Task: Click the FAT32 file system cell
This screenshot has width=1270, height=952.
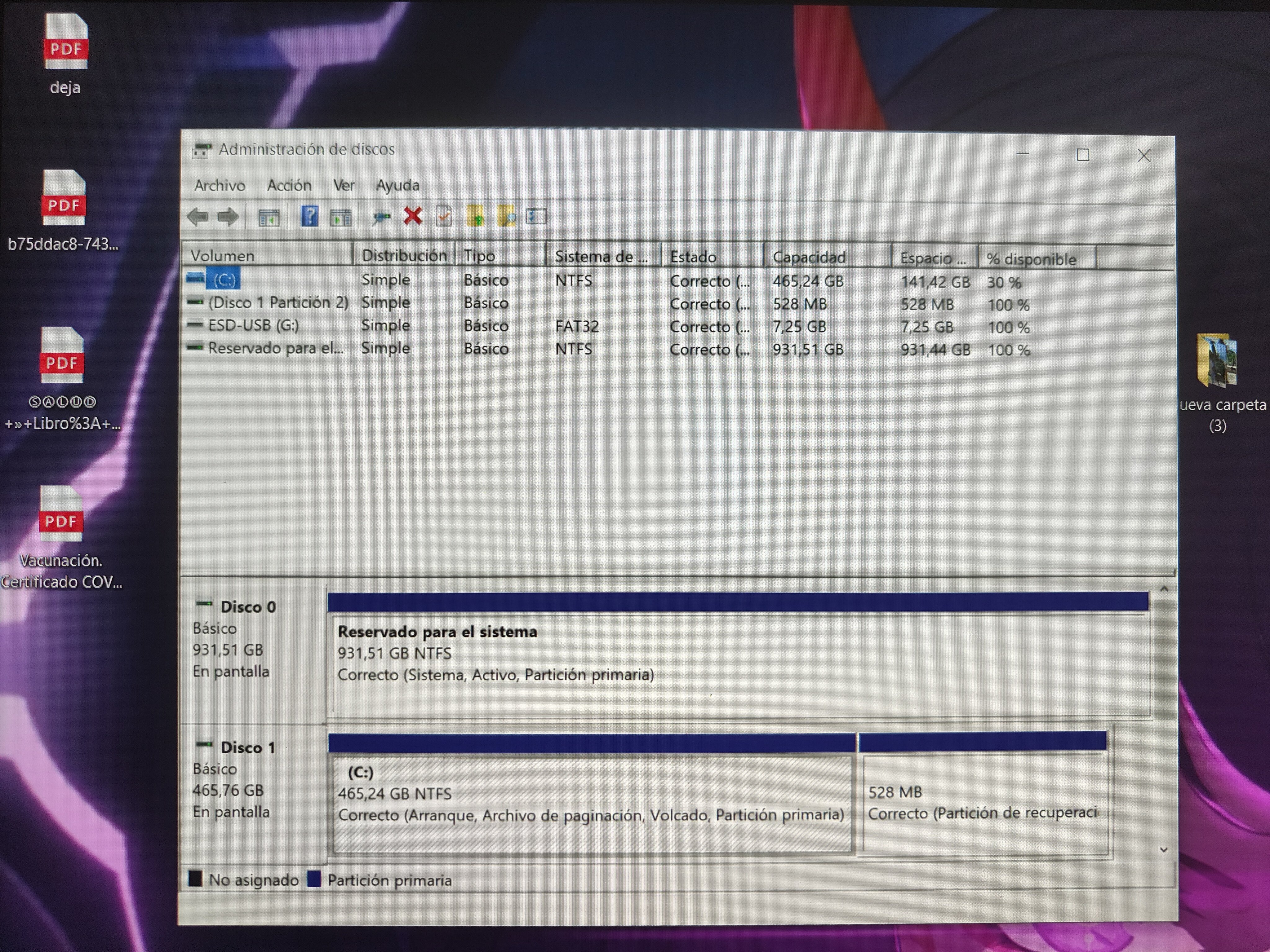Action: point(576,327)
